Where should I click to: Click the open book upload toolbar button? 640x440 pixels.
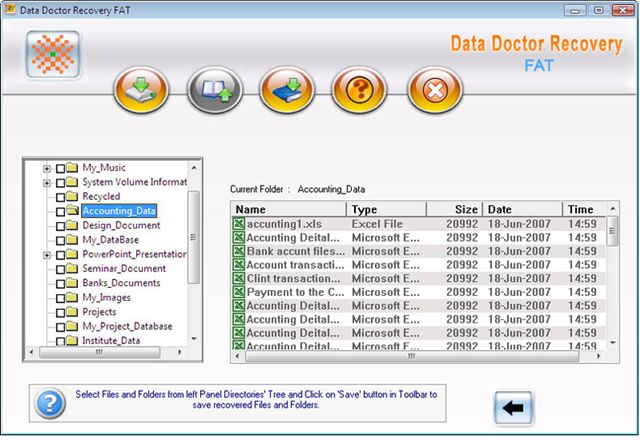[x=215, y=90]
